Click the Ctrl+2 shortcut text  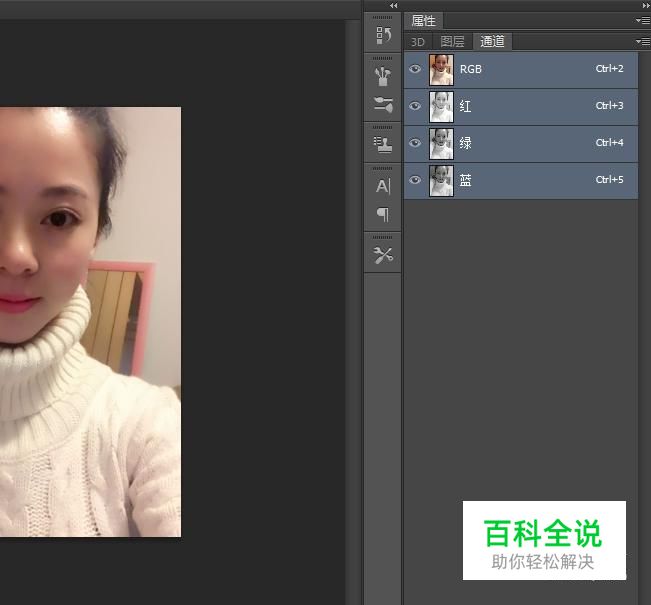tap(609, 69)
